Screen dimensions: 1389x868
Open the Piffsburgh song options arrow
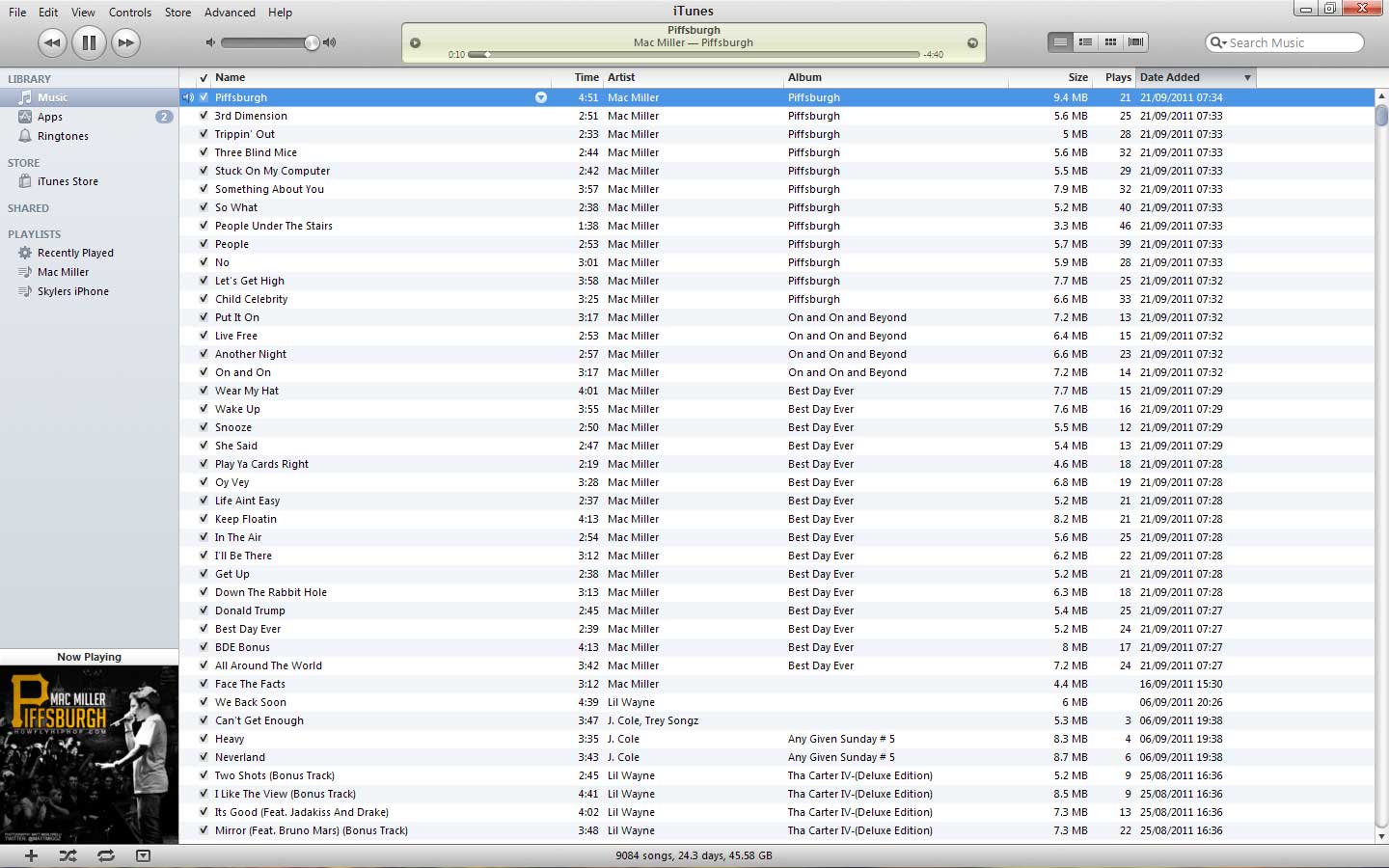click(x=541, y=97)
